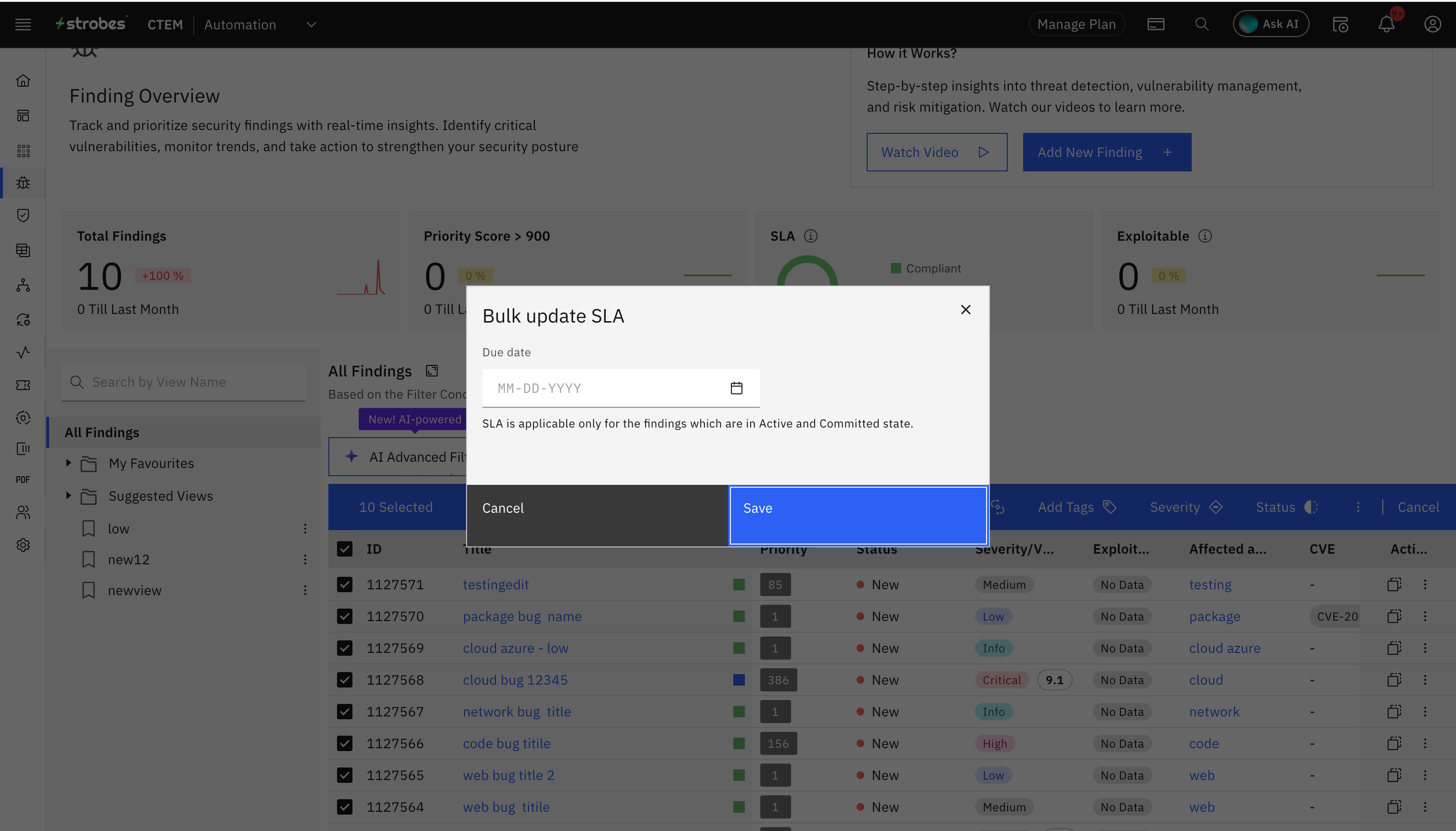The image size is (1456, 831).
Task: Open the calendar picker for Due date
Action: tap(736, 388)
